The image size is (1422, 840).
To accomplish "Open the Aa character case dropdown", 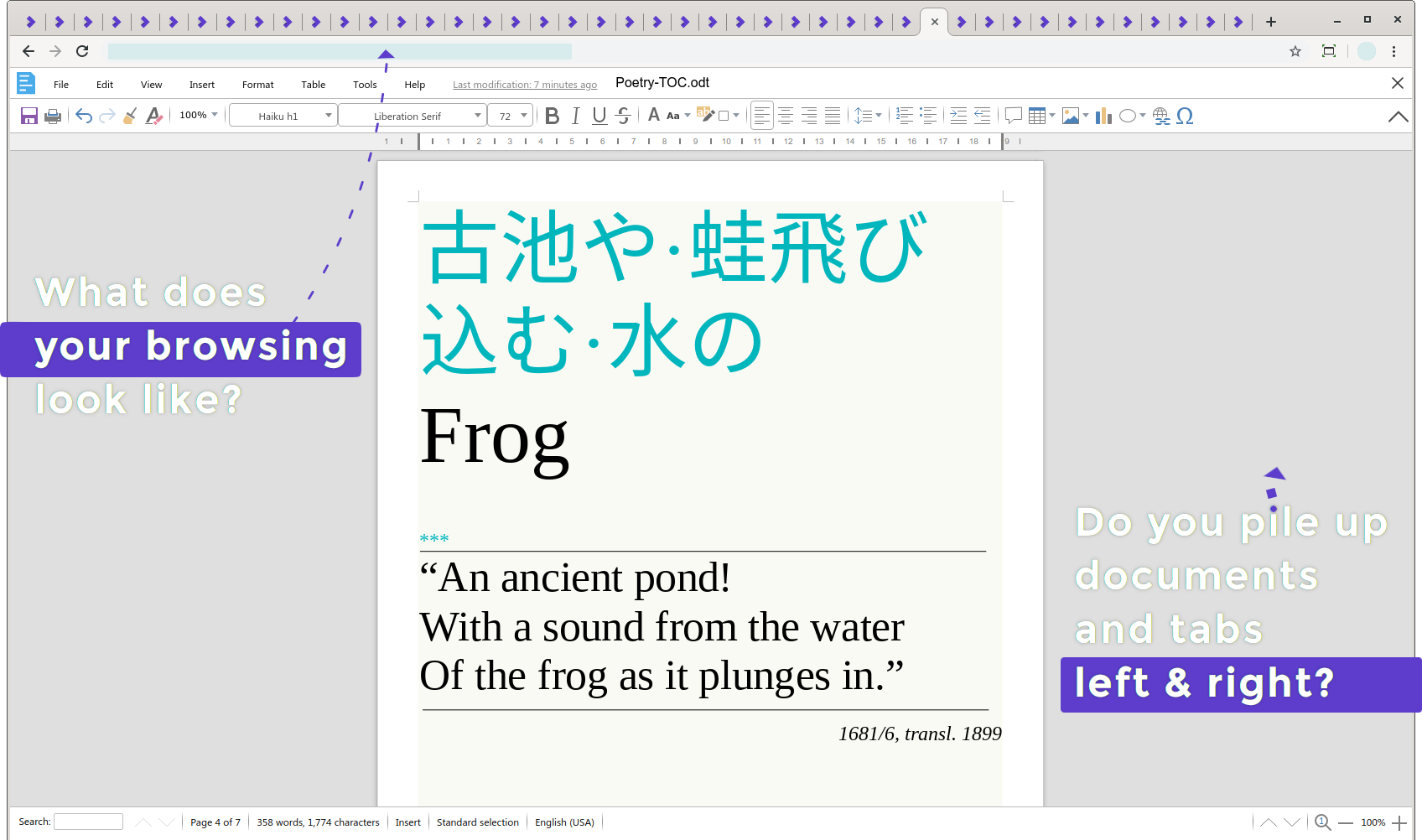I will point(677,116).
